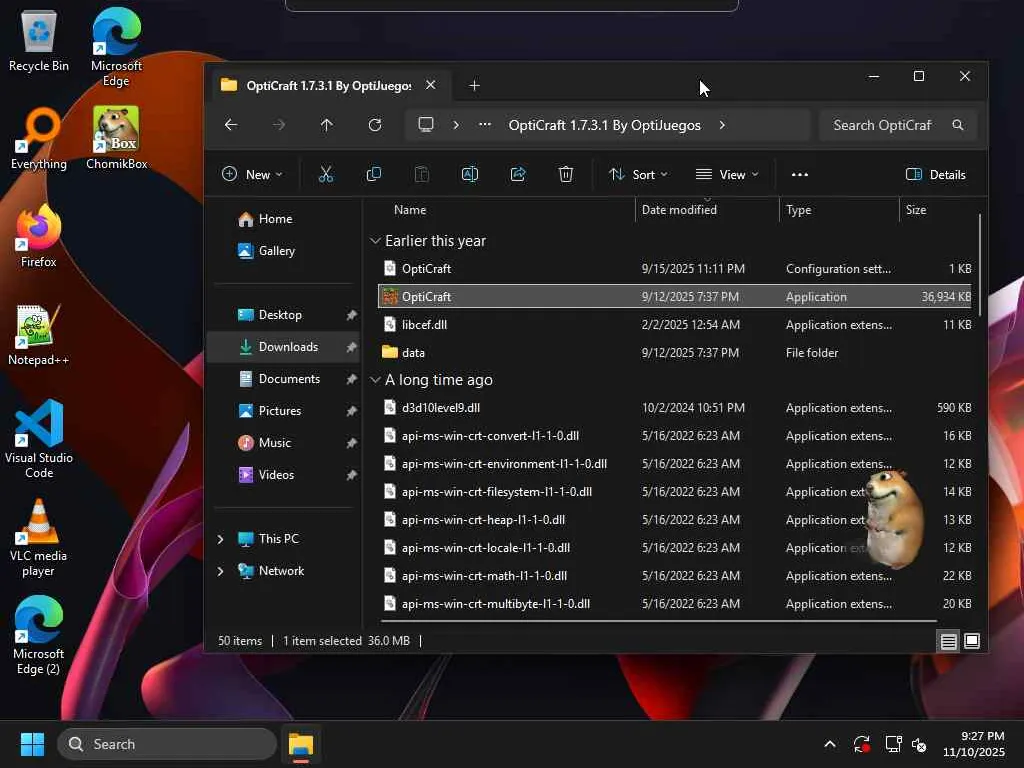The width and height of the screenshot is (1024, 768).
Task: Click the search magnifier in Search OptiCraf box
Action: pyautogui.click(x=957, y=125)
